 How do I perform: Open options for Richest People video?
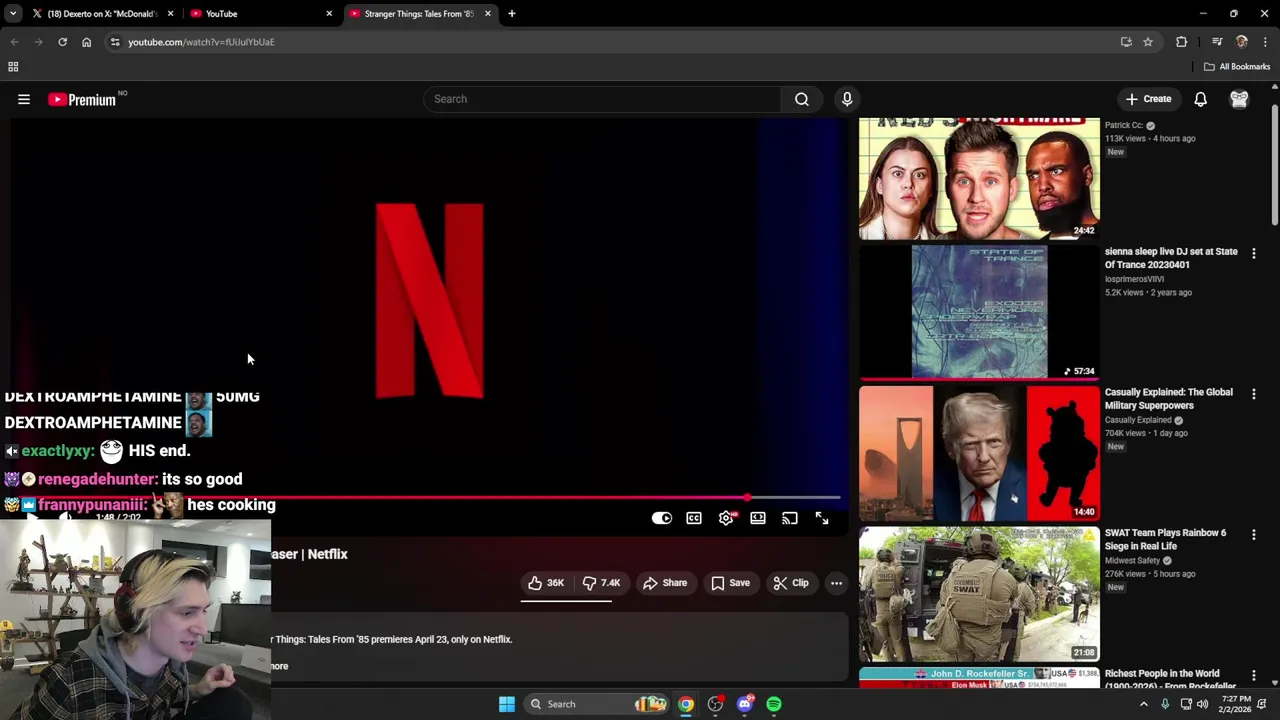1254,676
